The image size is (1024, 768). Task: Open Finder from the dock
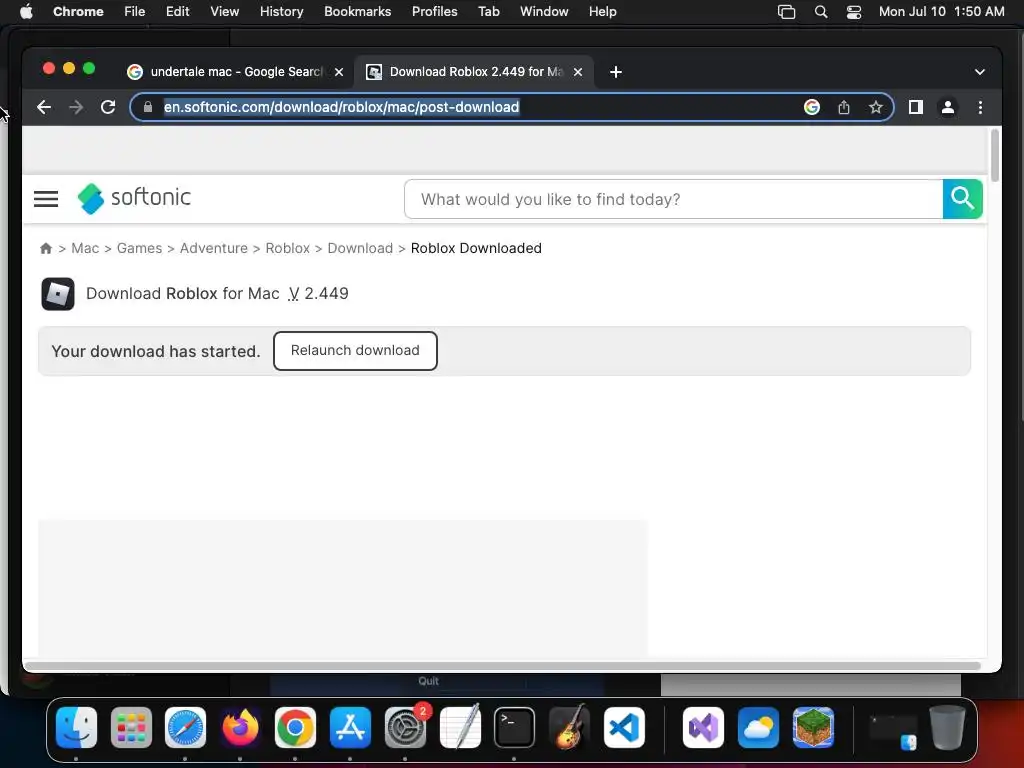coord(76,727)
